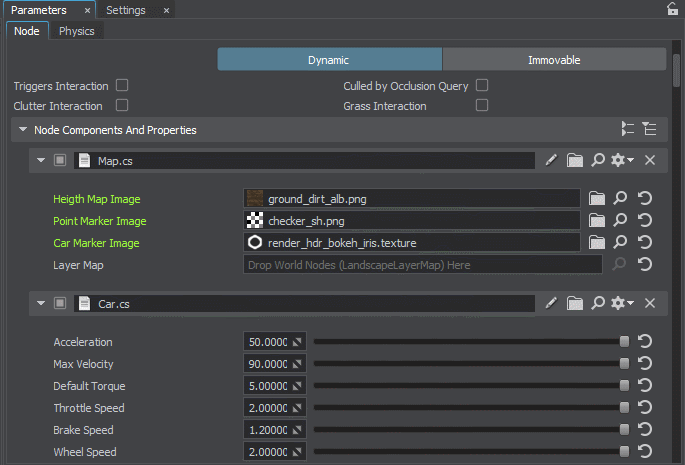Toggle Culled by Occlusion Query checkbox
This screenshot has width=685, height=465.
(482, 86)
